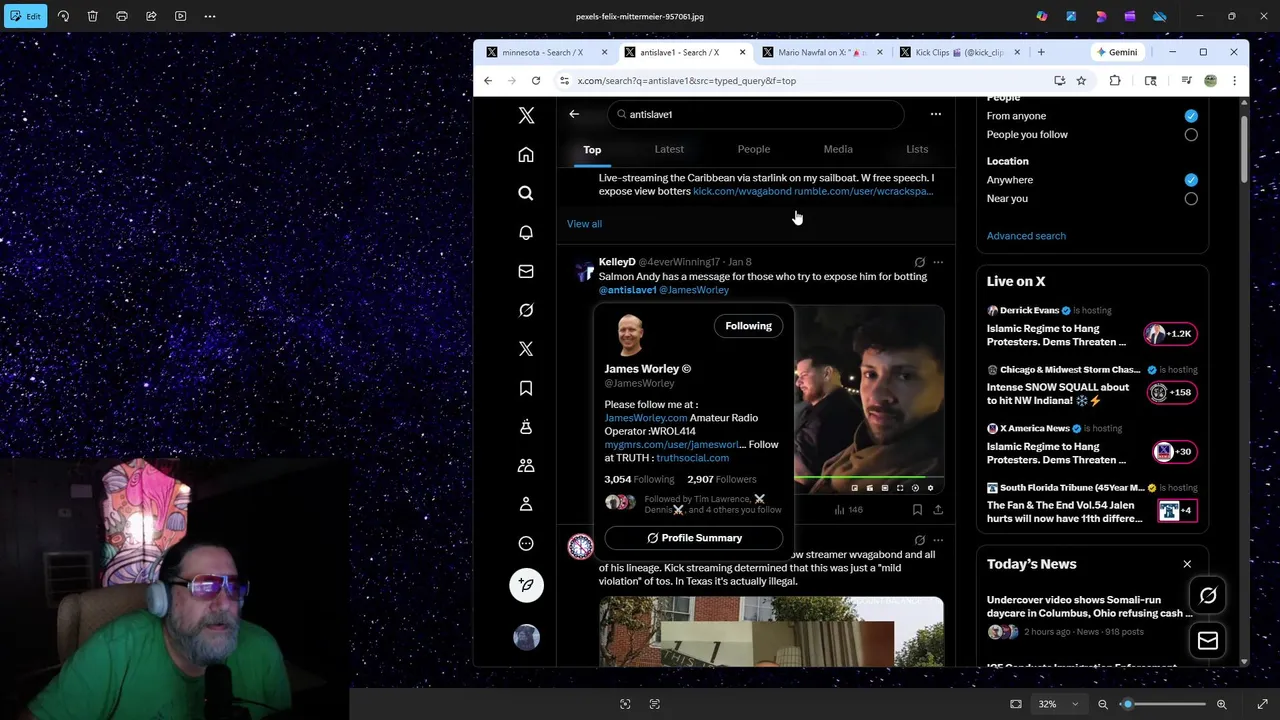This screenshot has height=720, width=1280.
Task: Click View all link
Action: [584, 224]
